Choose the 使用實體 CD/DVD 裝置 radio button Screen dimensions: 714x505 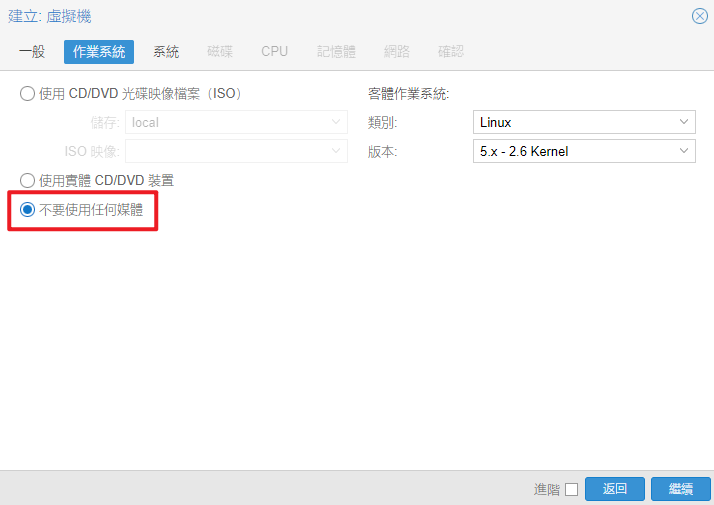click(x=28, y=180)
